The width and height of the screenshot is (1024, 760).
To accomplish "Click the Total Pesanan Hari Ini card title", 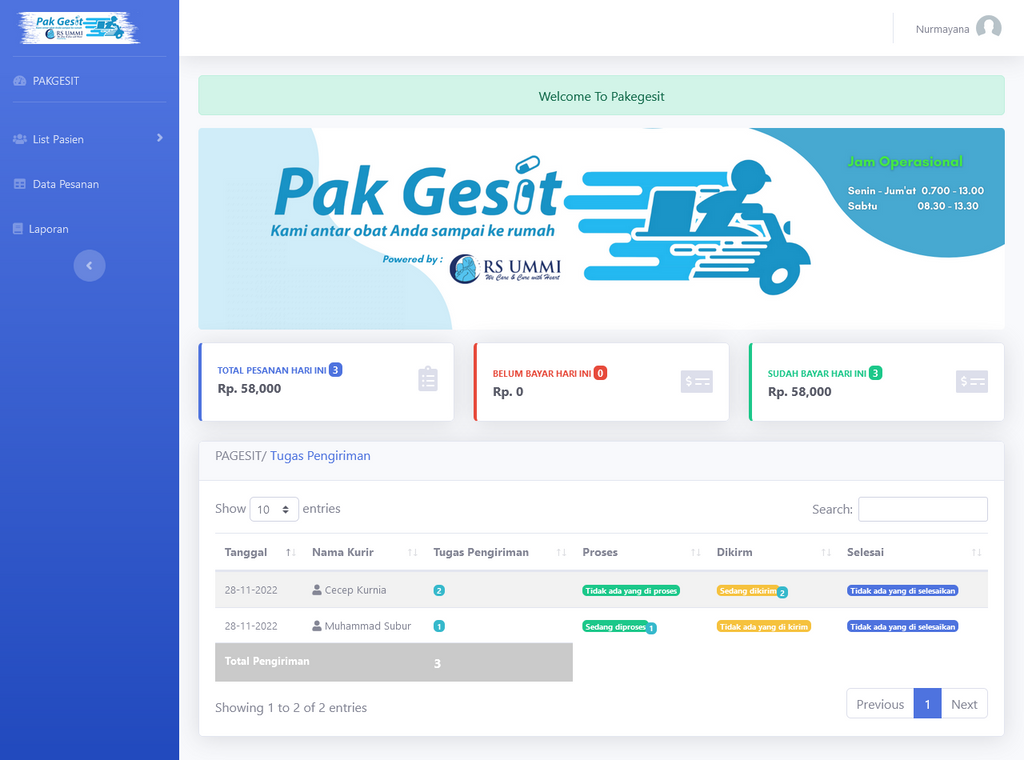I will (x=272, y=370).
